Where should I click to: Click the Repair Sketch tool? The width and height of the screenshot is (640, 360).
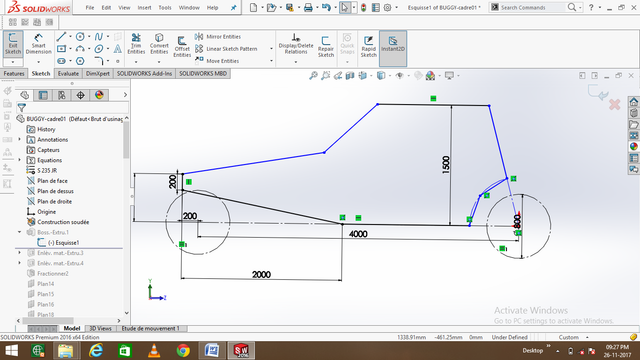coord(326,47)
